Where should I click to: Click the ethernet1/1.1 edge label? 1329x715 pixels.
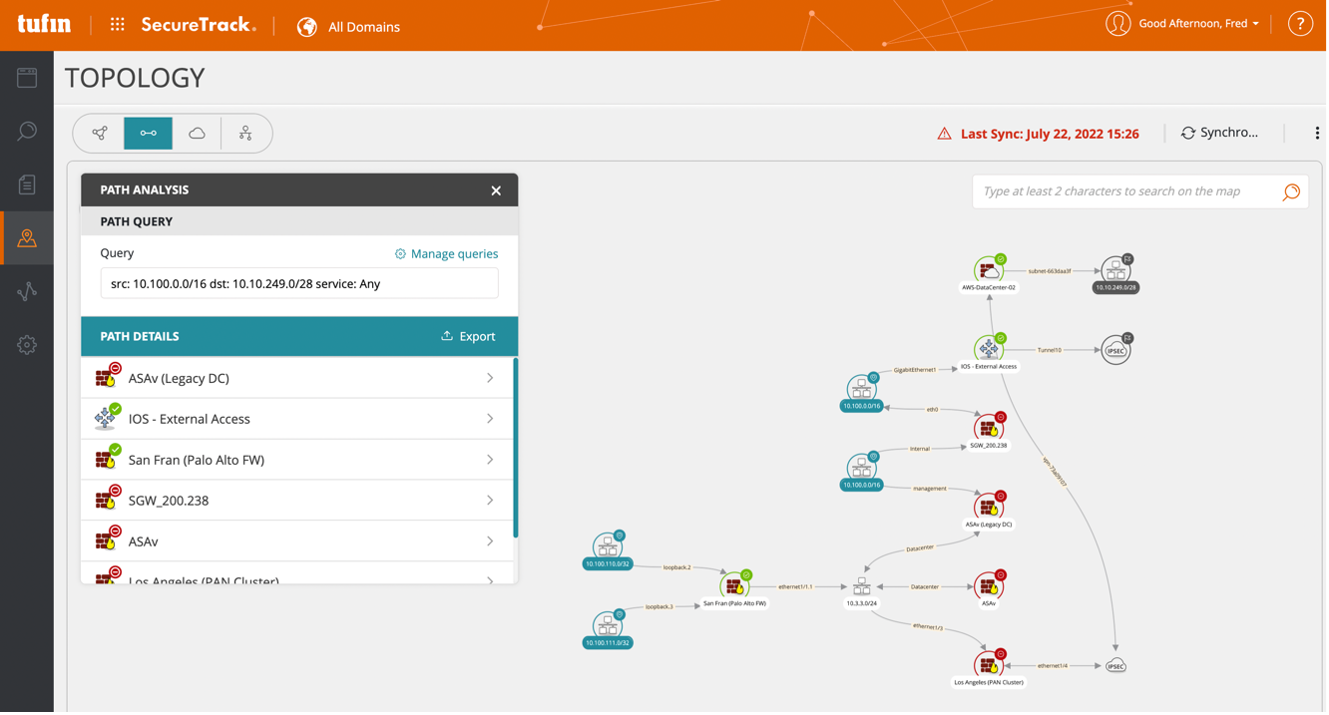coord(795,587)
